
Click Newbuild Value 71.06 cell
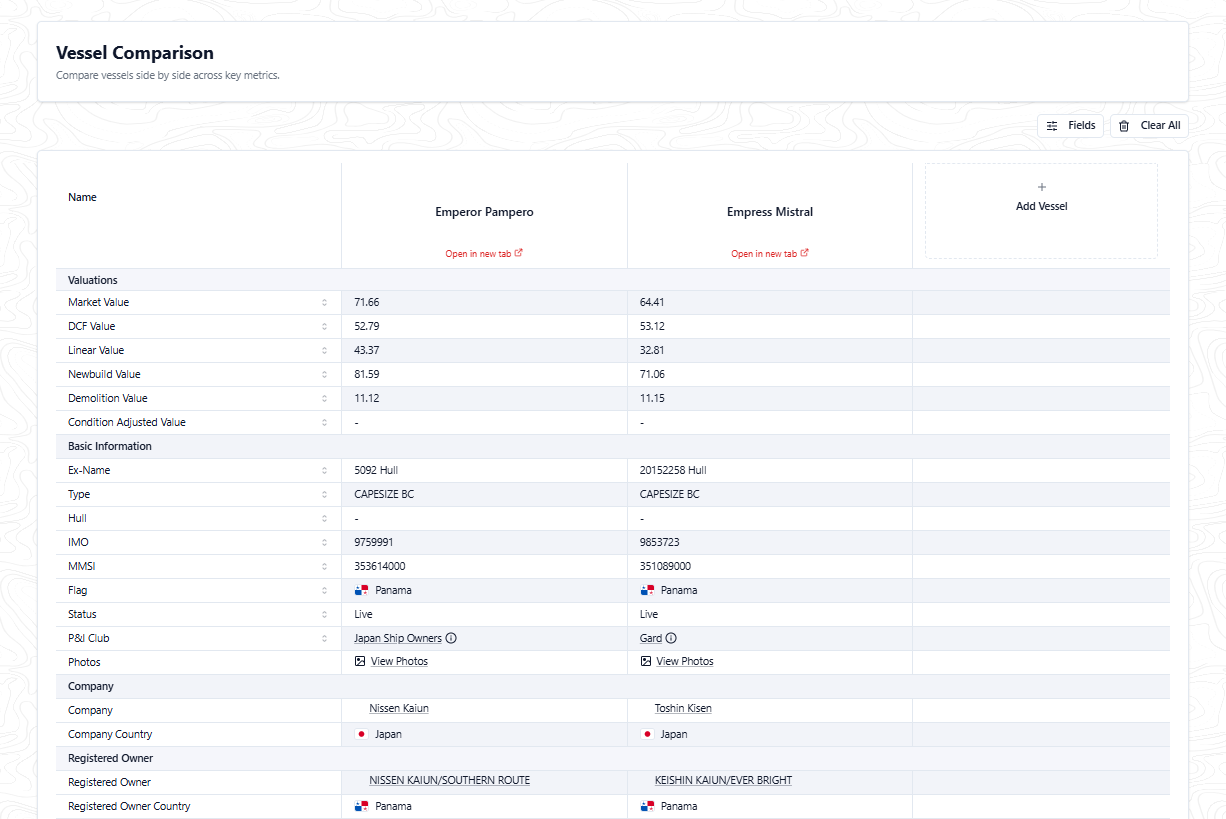[x=770, y=374]
